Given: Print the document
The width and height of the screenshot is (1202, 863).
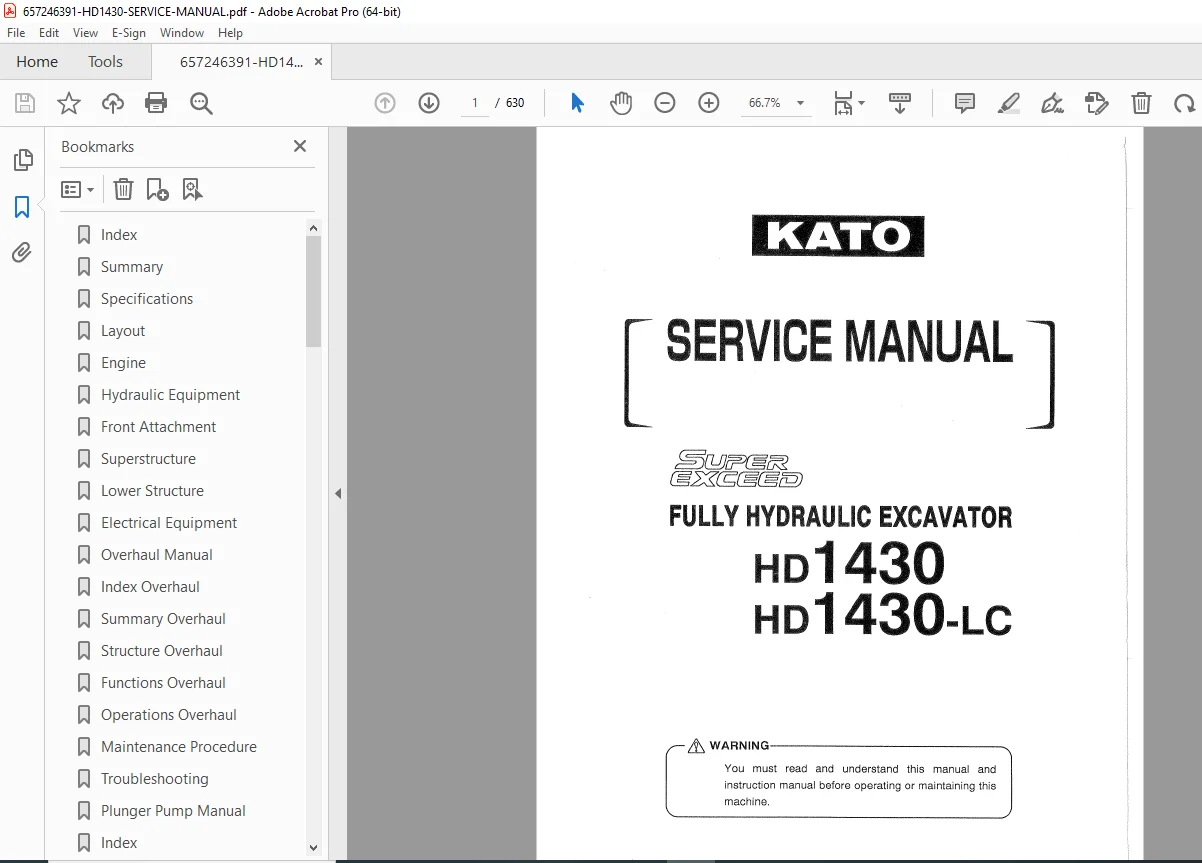Looking at the screenshot, I should point(156,103).
